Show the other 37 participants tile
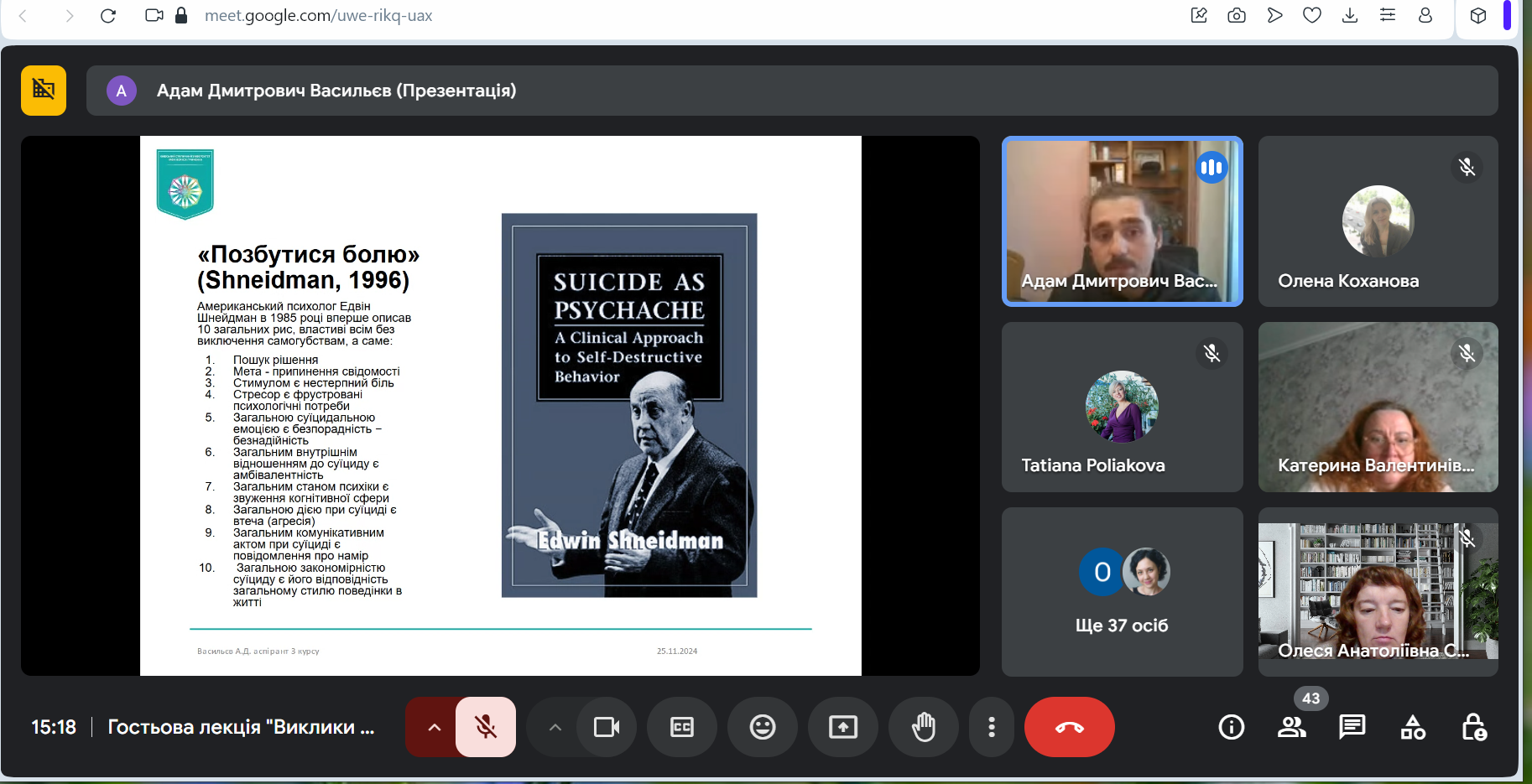 1122,591
